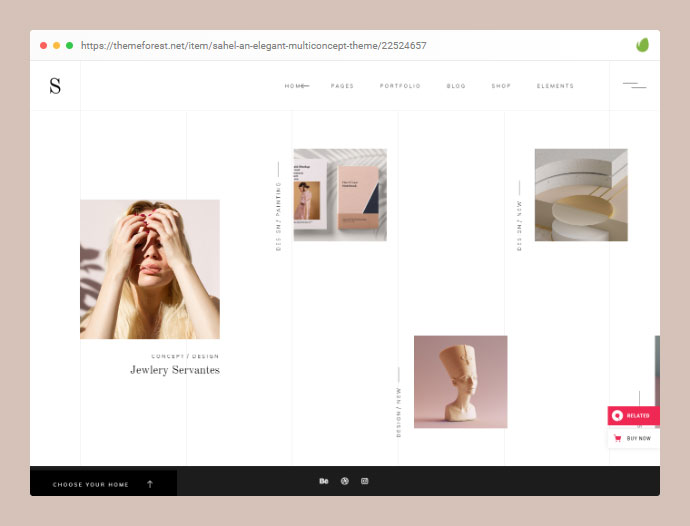Open the Instagram social icon in the footer
690x526 pixels.
pos(364,481)
